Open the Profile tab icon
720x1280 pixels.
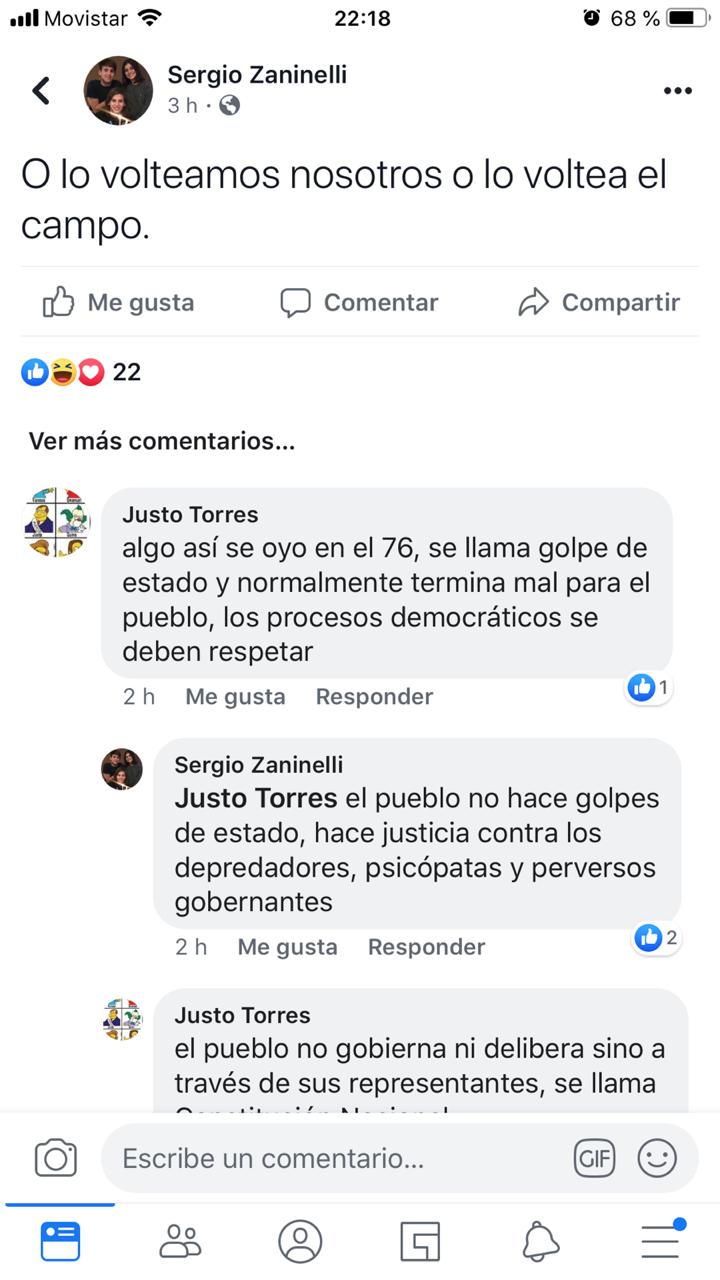(x=300, y=1241)
